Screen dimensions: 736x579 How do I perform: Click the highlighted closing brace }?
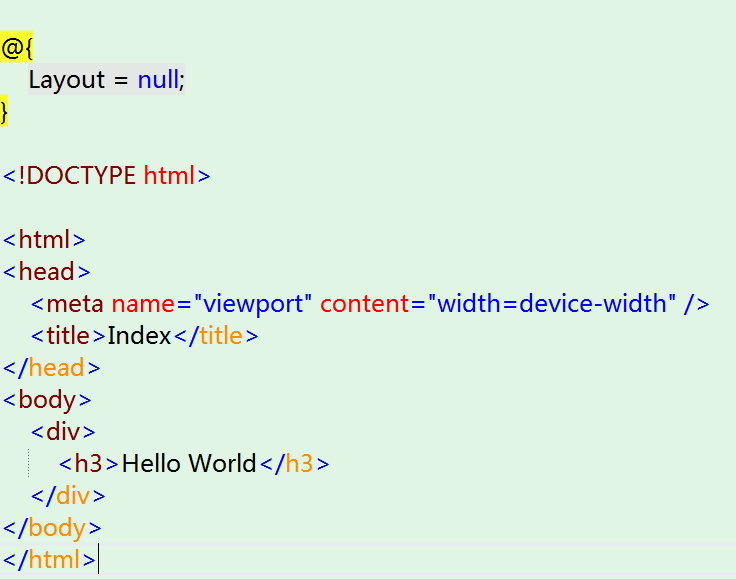(x=4, y=111)
